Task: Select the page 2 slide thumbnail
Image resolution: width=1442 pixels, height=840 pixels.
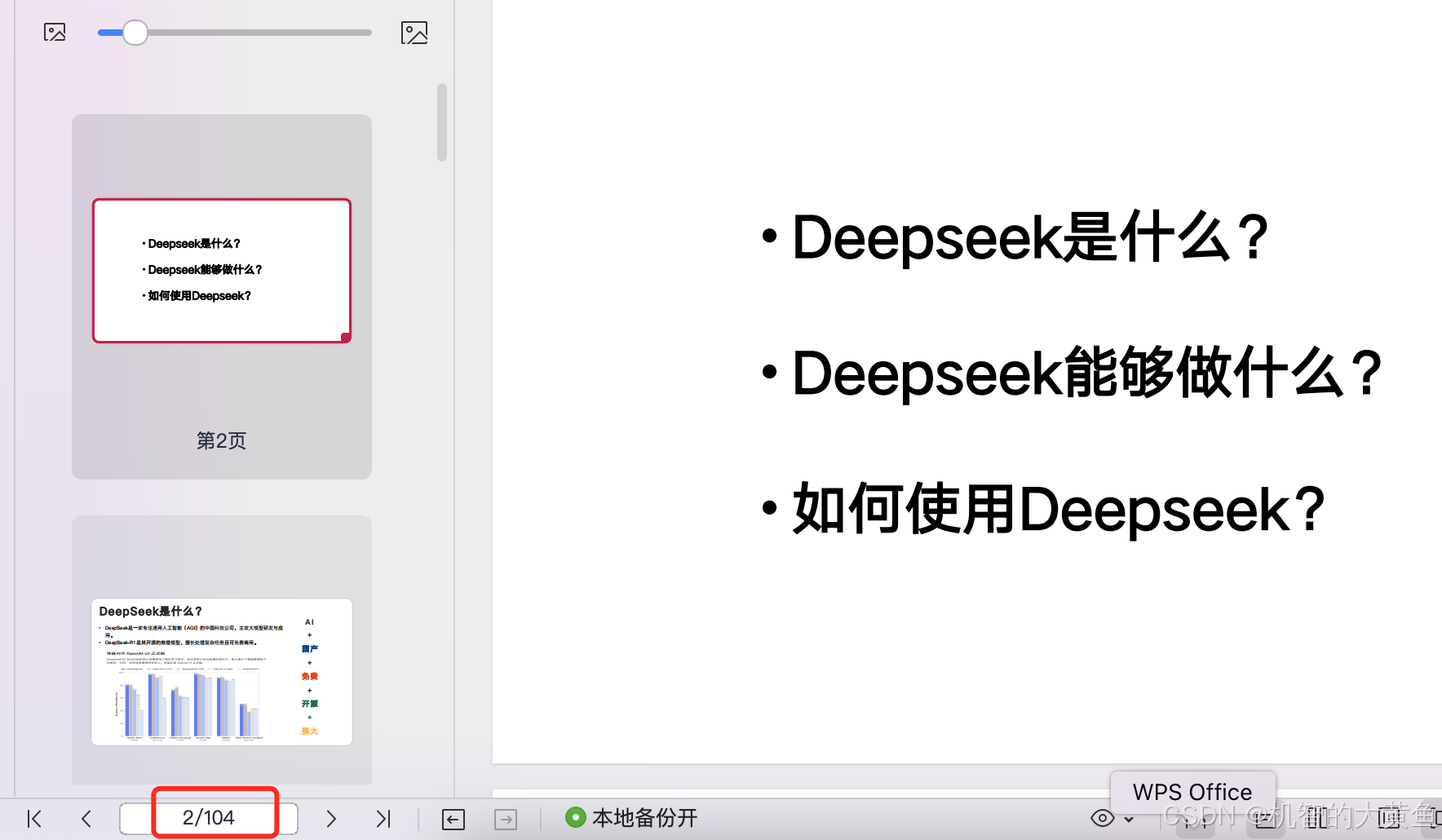Action: 222,271
